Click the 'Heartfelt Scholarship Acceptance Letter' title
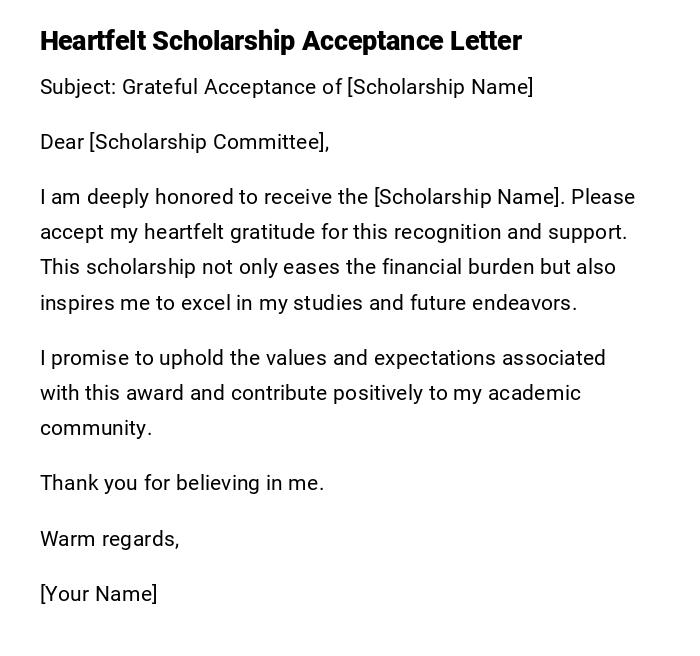Viewport: 700px width, 656px height. click(x=281, y=42)
